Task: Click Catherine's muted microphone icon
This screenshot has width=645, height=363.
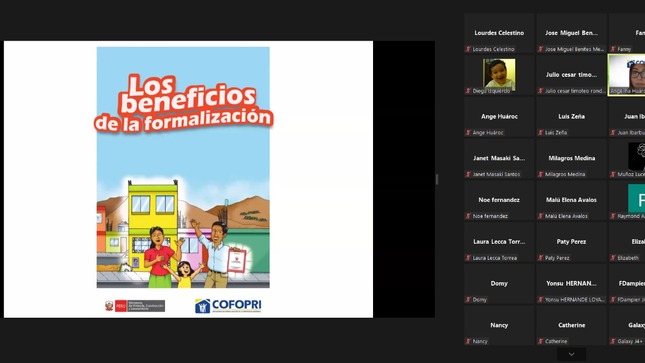Action: point(541,341)
